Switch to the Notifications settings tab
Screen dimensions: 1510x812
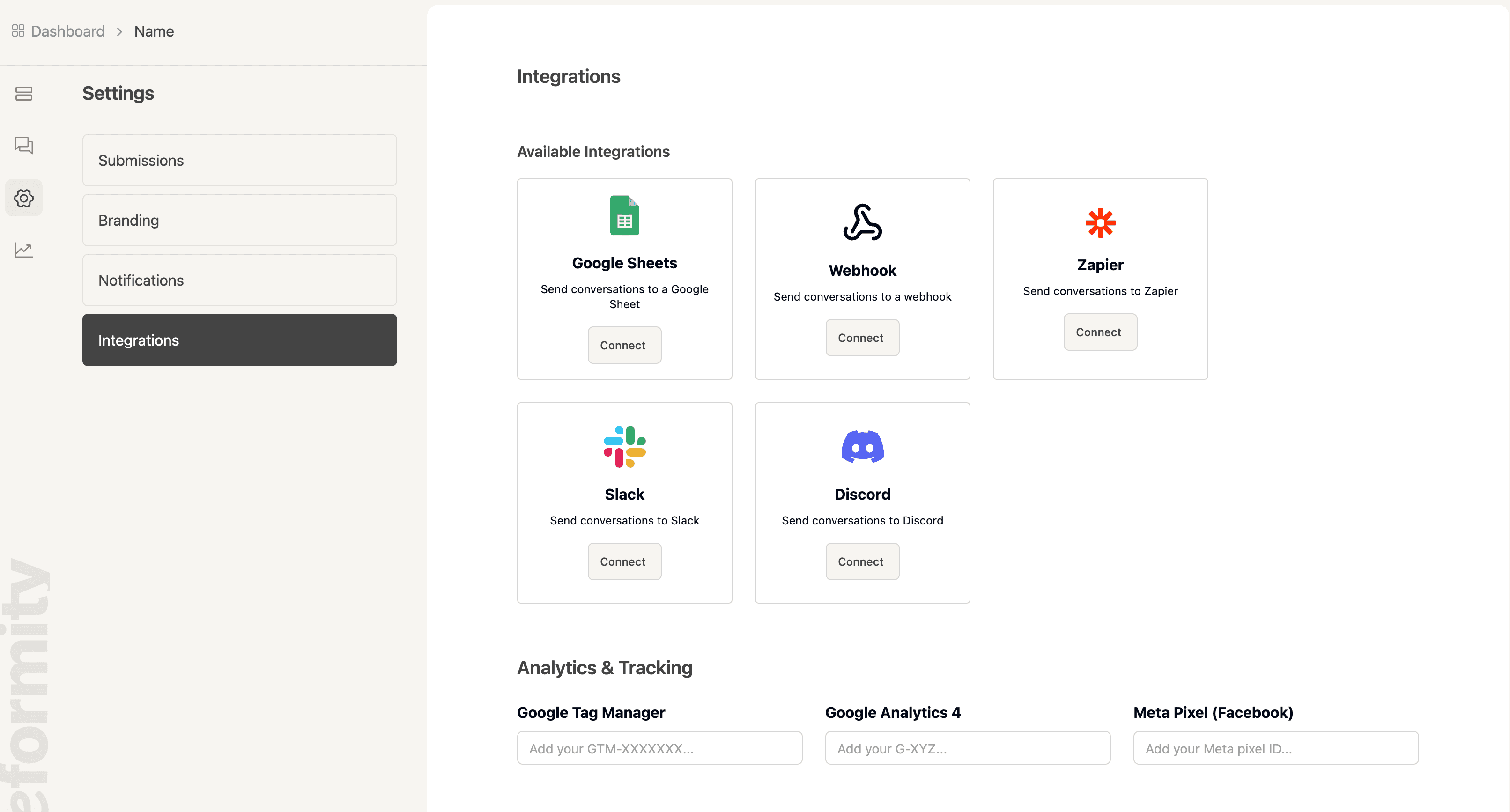tap(239, 280)
